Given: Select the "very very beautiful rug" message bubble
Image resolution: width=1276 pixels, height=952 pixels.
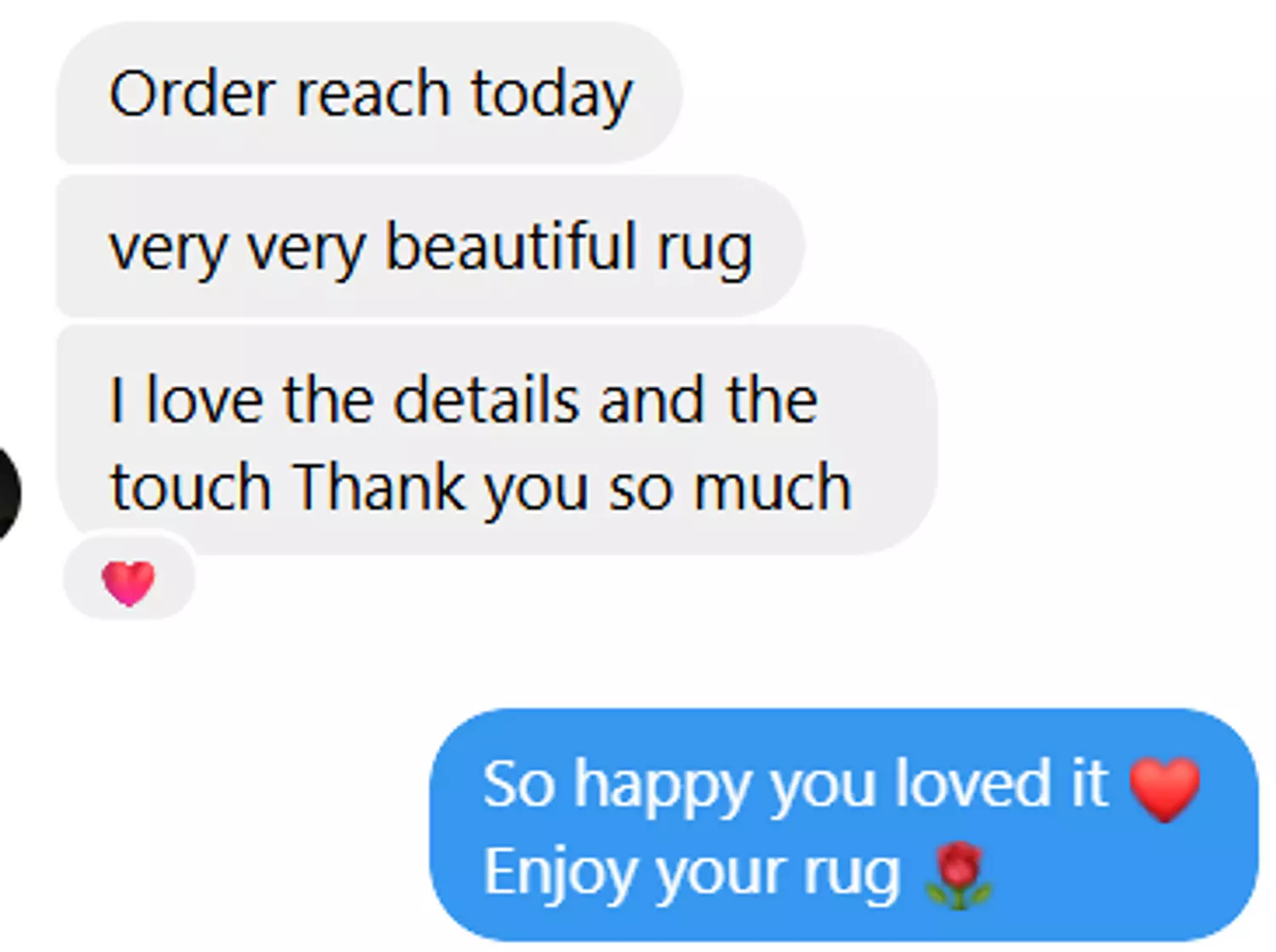Looking at the screenshot, I should (x=430, y=248).
